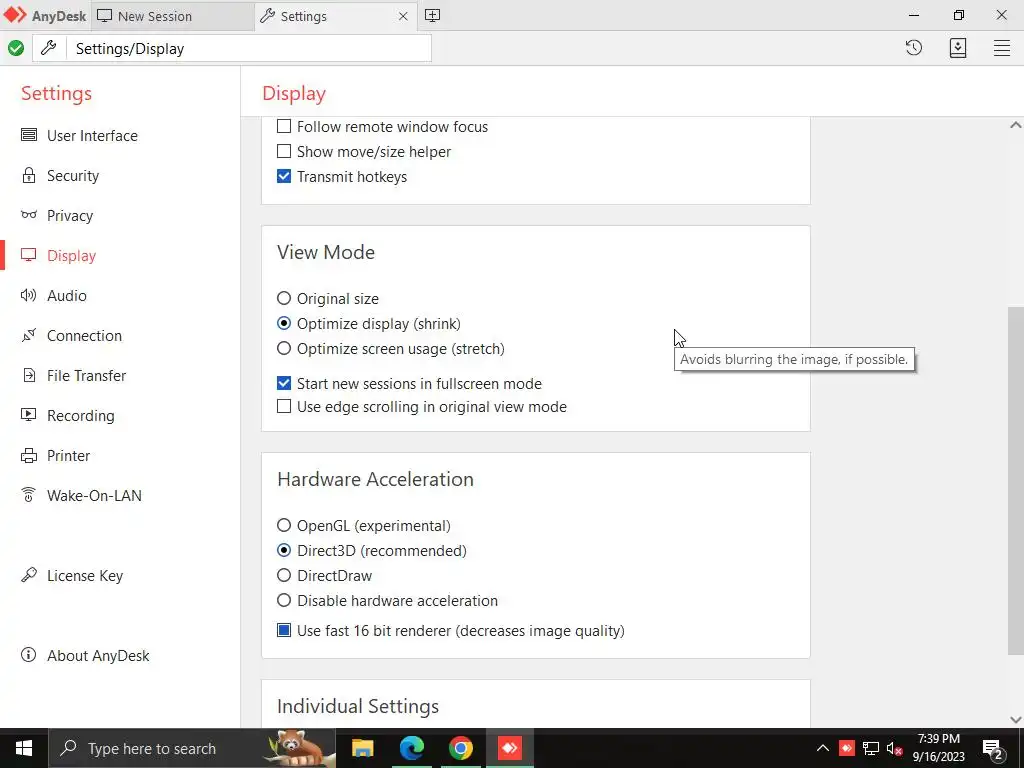Image resolution: width=1024 pixels, height=768 pixels.
Task: Open Privacy settings
Action: 70,216
